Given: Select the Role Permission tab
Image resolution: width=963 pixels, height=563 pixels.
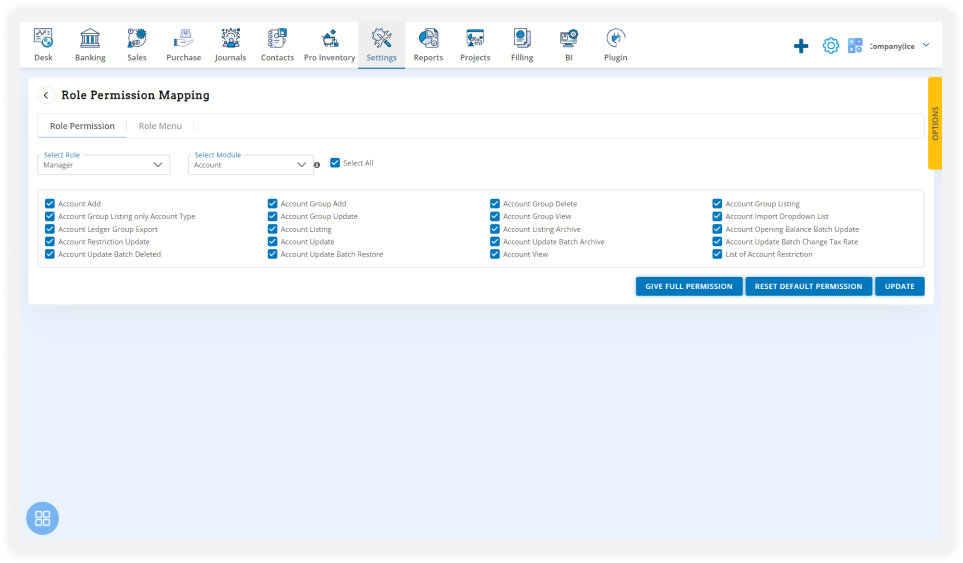Looking at the screenshot, I should [x=82, y=126].
